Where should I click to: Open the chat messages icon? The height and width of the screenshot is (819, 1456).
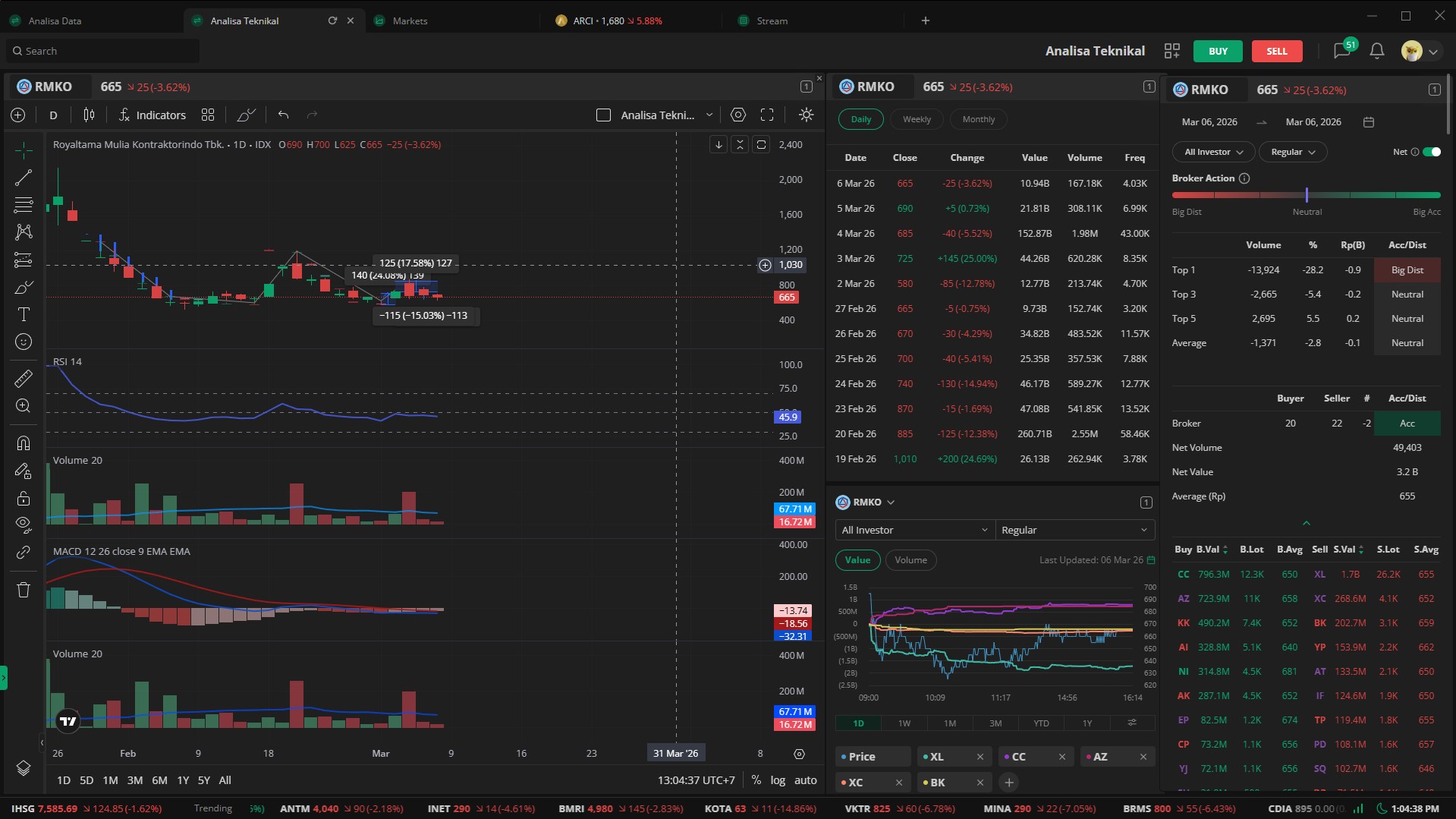click(x=1341, y=51)
